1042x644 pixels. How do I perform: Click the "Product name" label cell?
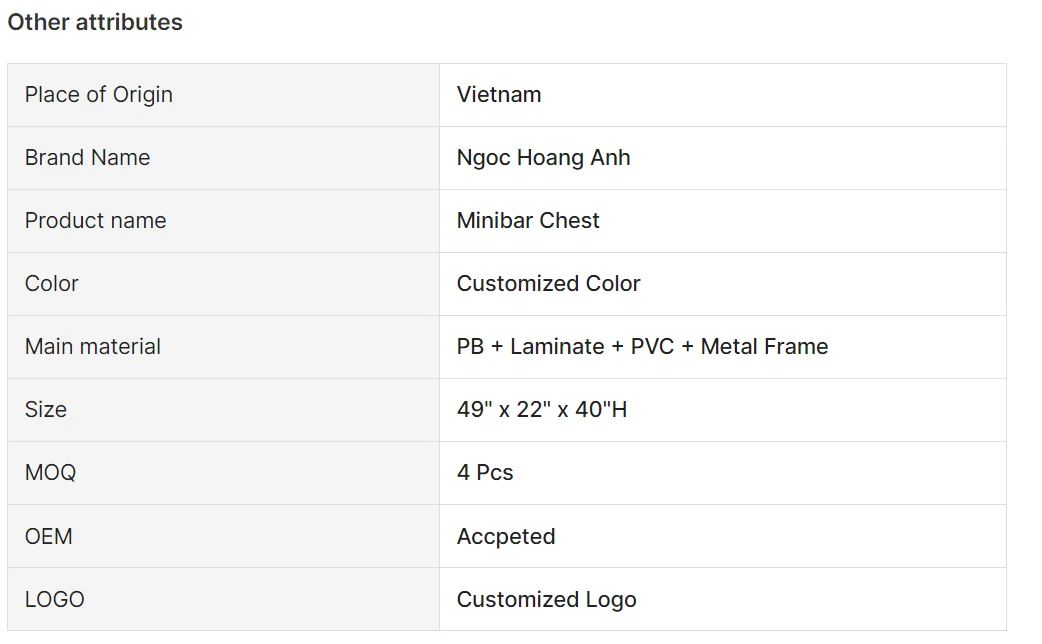tap(95, 221)
